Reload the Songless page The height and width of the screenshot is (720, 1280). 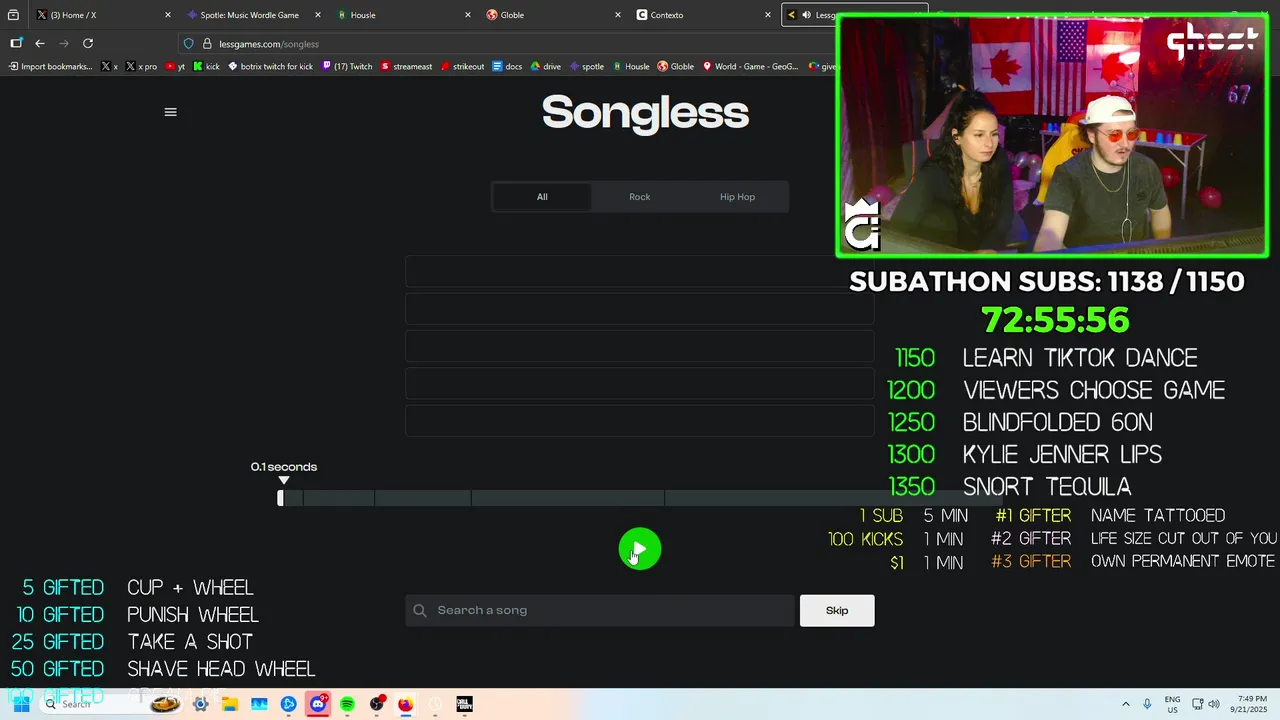coord(88,43)
